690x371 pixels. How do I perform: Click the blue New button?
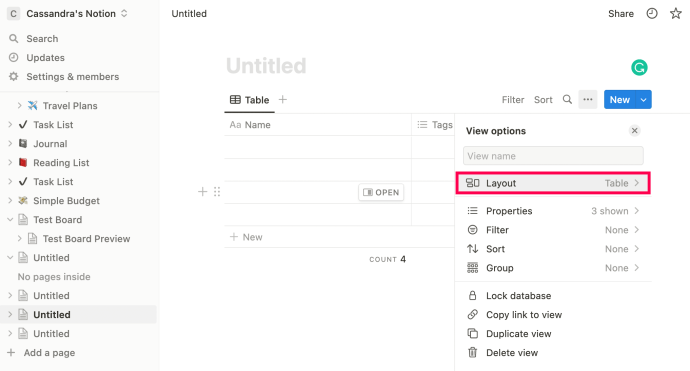tap(620, 100)
